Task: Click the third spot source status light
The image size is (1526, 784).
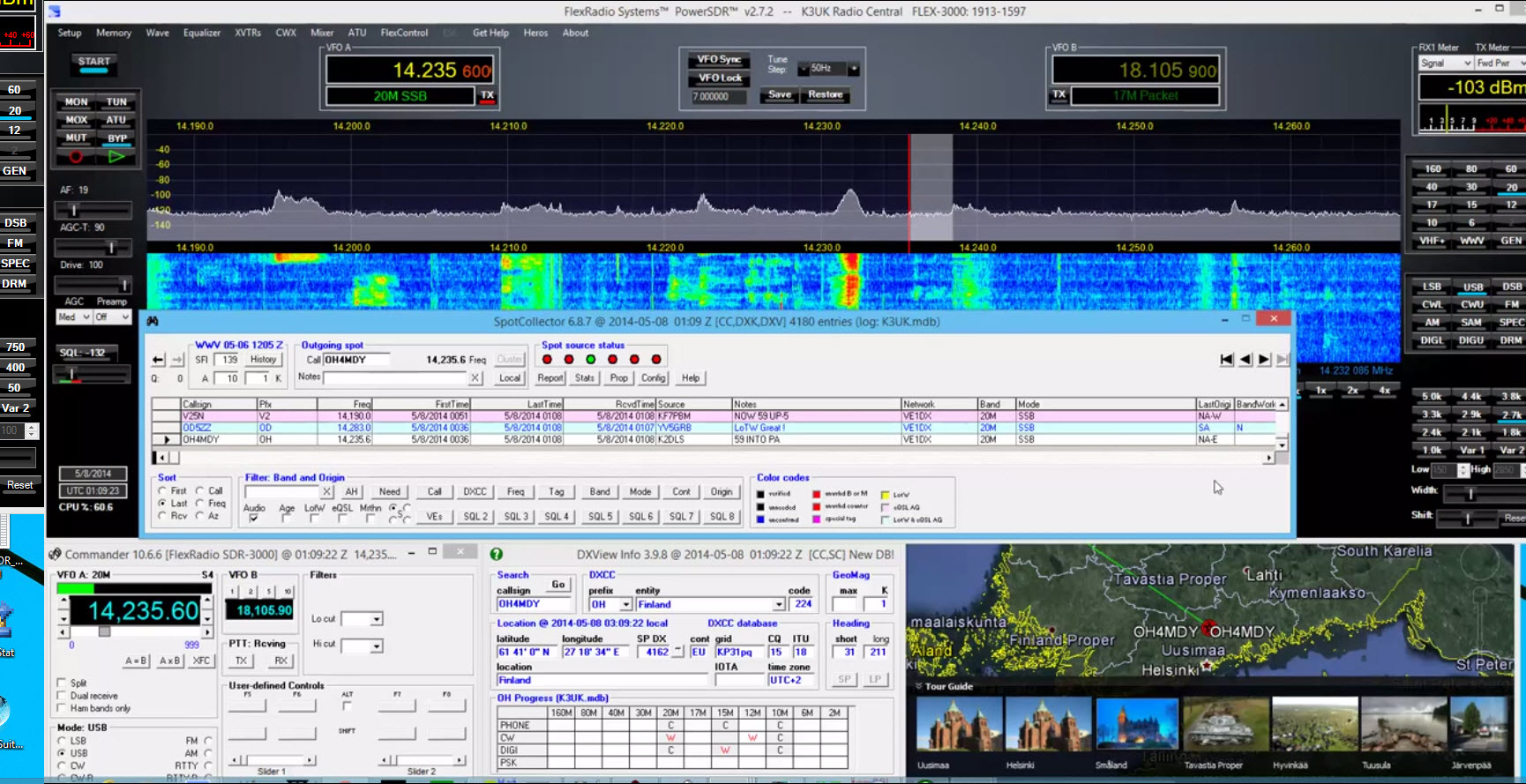Action: tap(591, 359)
